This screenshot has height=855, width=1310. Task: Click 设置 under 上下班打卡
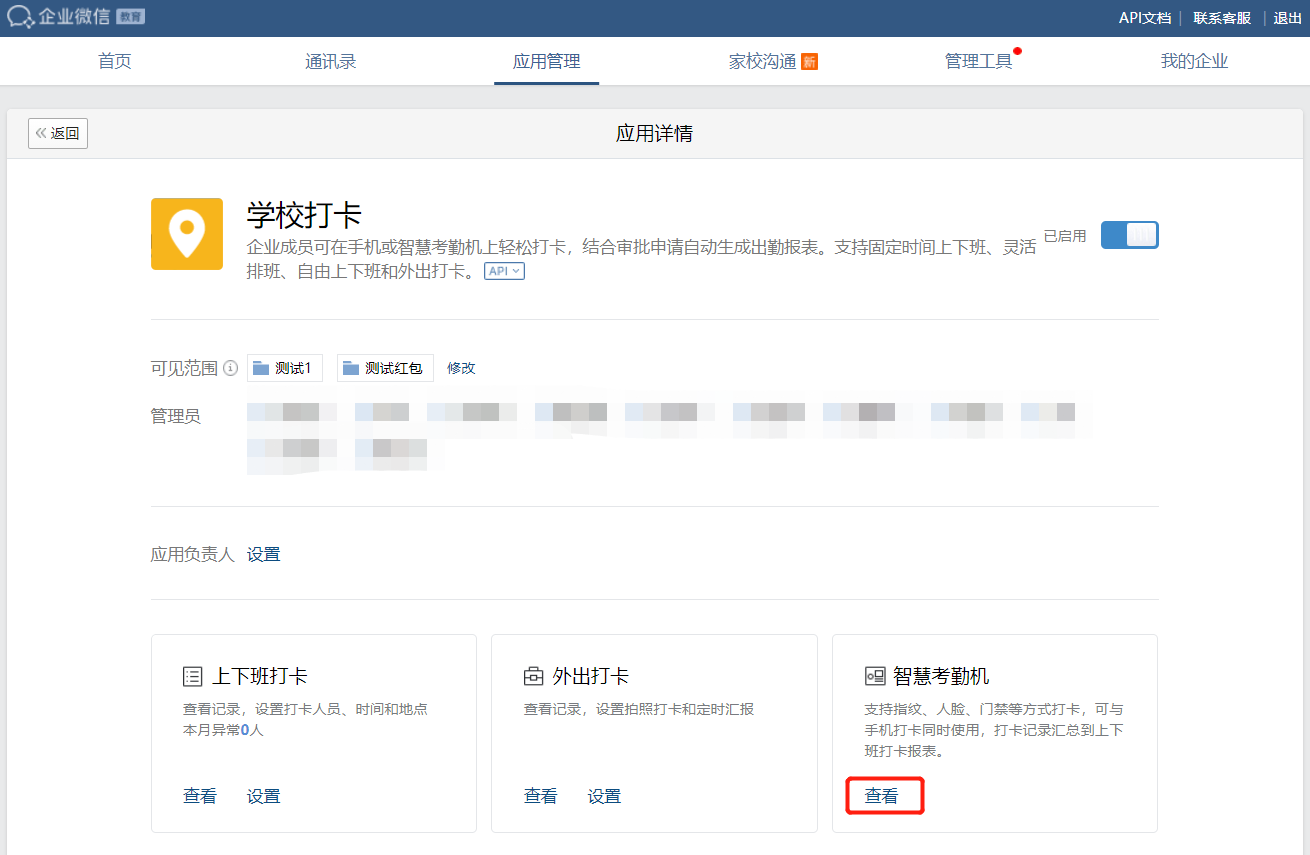click(264, 796)
